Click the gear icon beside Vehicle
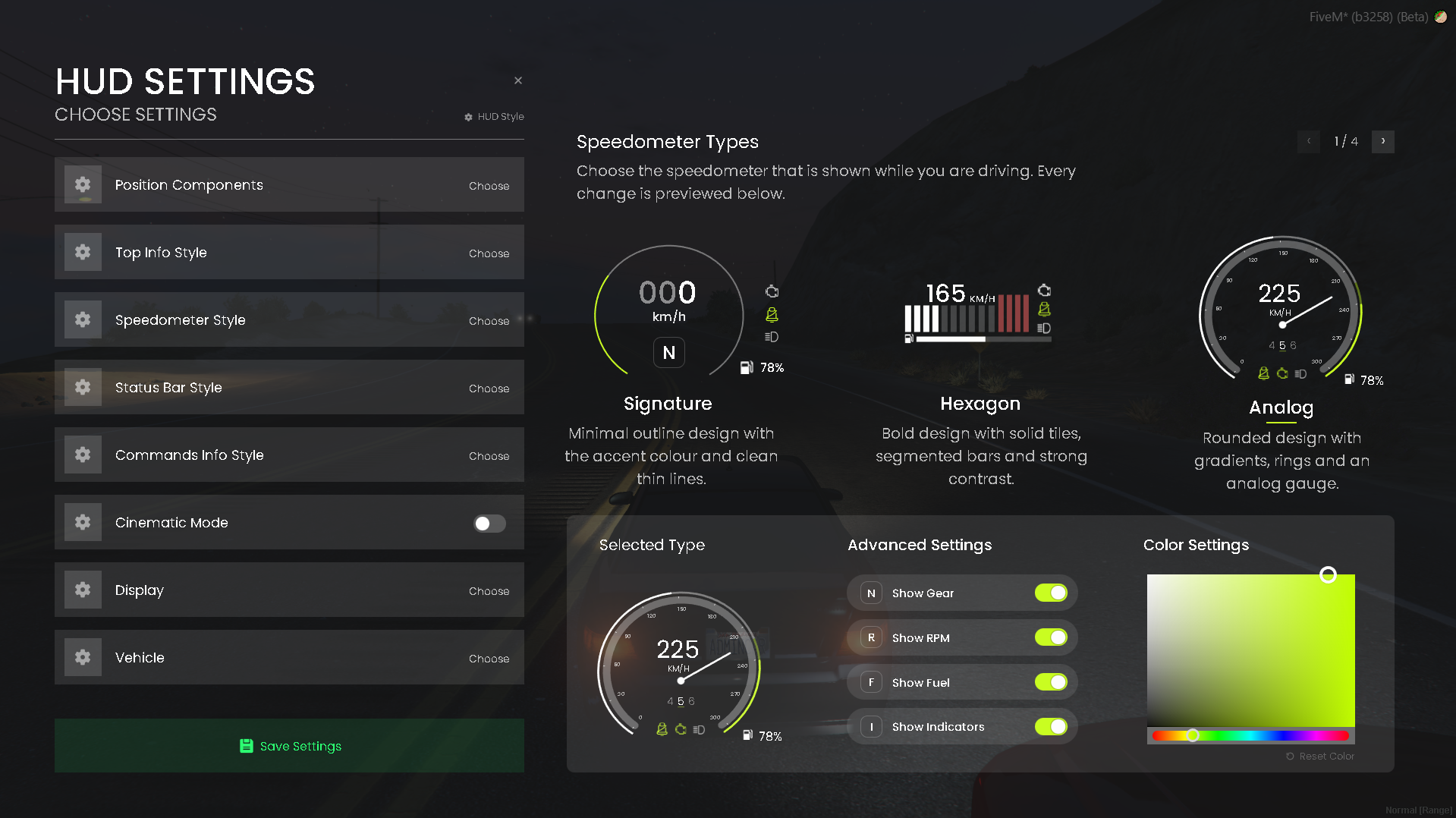This screenshot has height=818, width=1456. (x=83, y=657)
